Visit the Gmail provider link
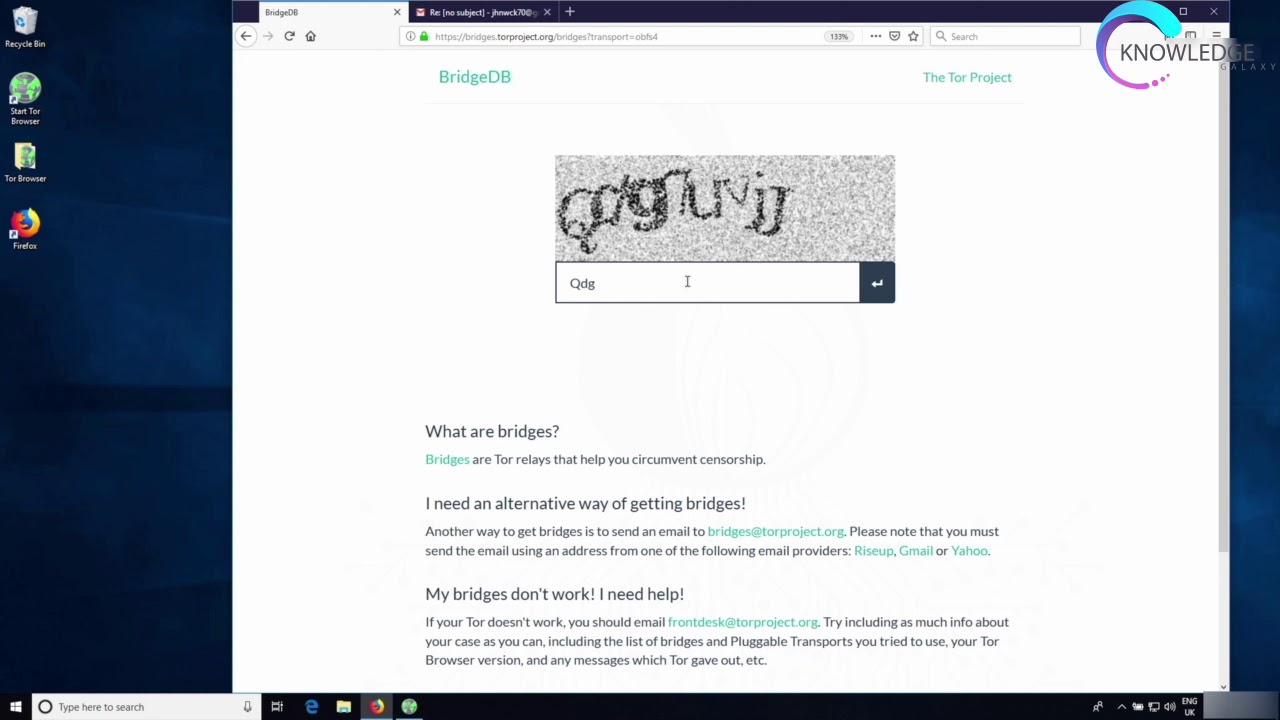The width and height of the screenshot is (1280, 720). tap(916, 550)
